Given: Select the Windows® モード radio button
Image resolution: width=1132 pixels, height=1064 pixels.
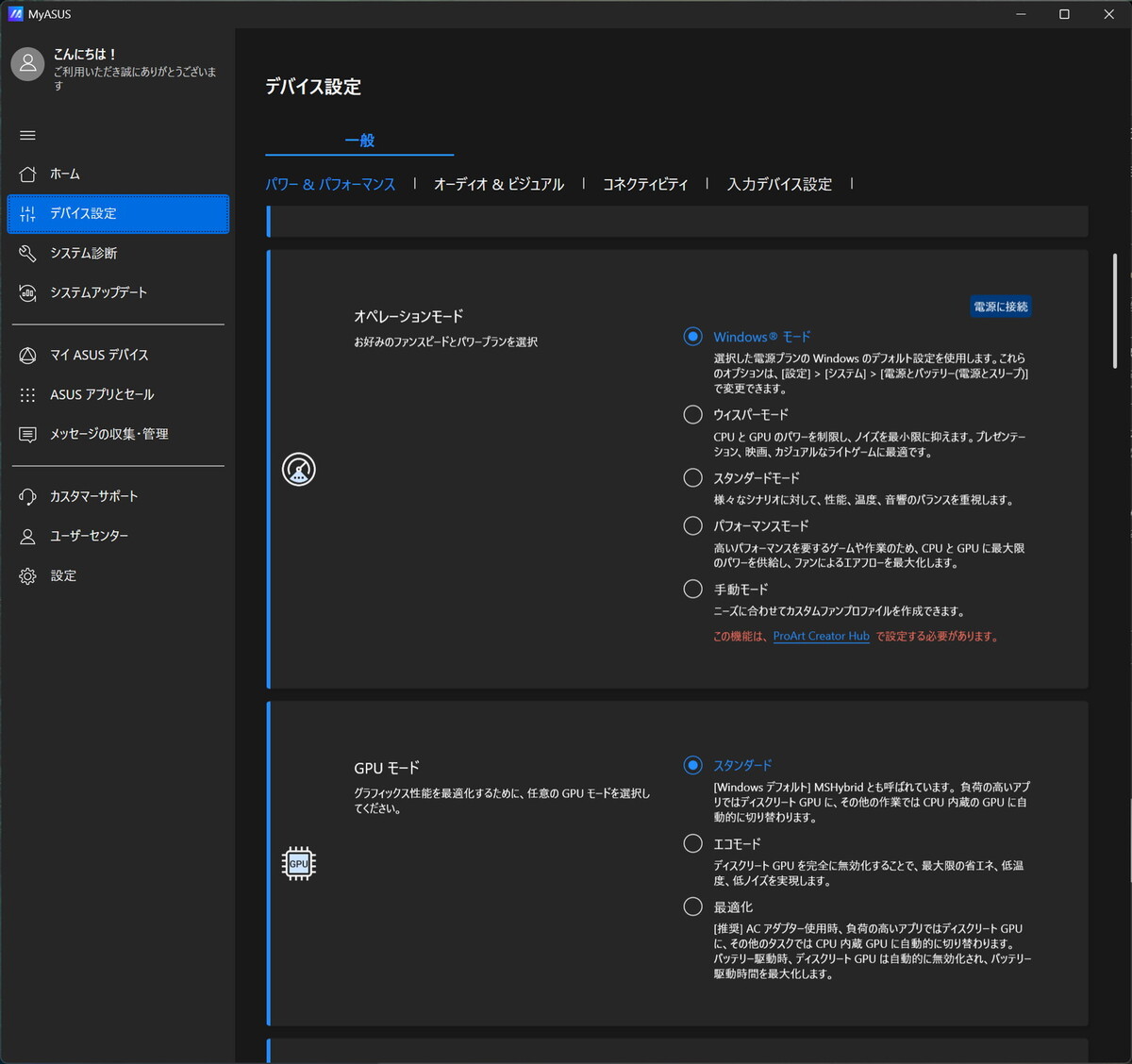Looking at the screenshot, I should click(693, 337).
